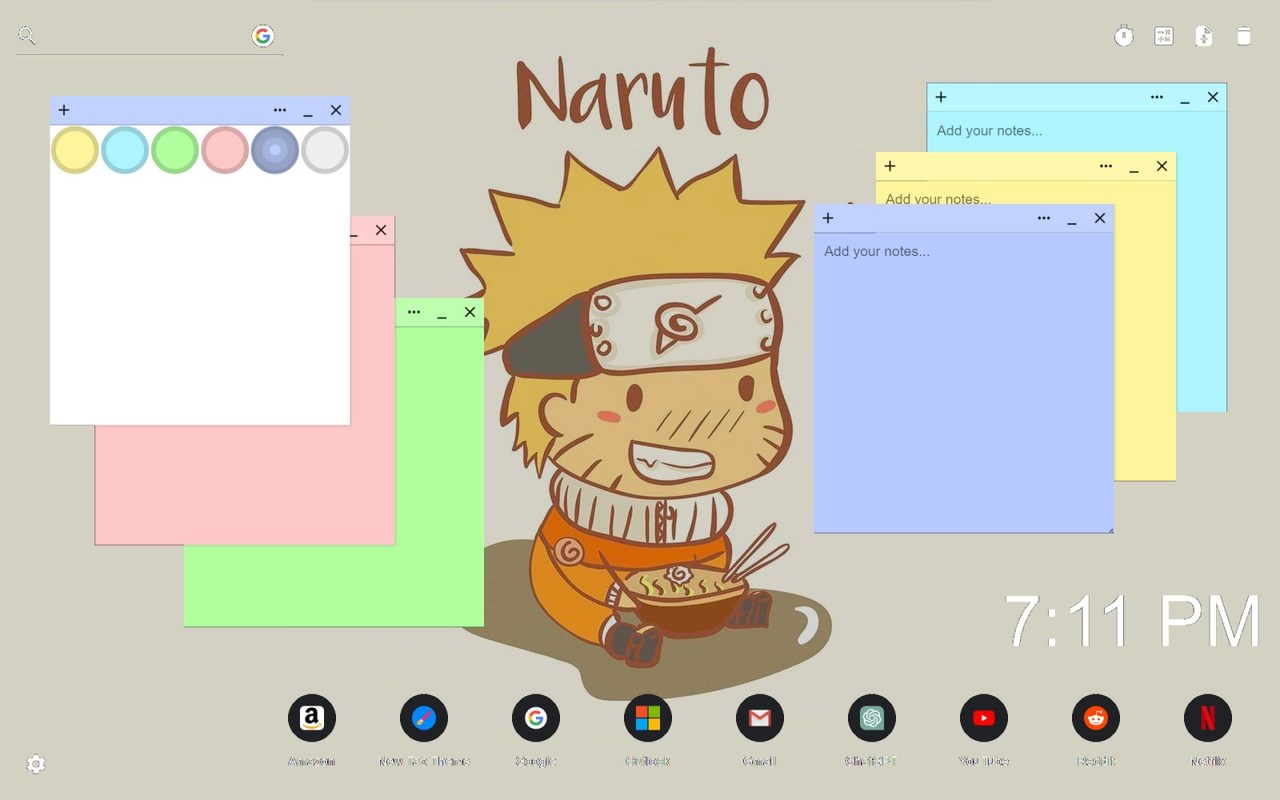Image resolution: width=1280 pixels, height=800 pixels.
Task: Click the blue note's text area
Action: pyautogui.click(x=964, y=383)
